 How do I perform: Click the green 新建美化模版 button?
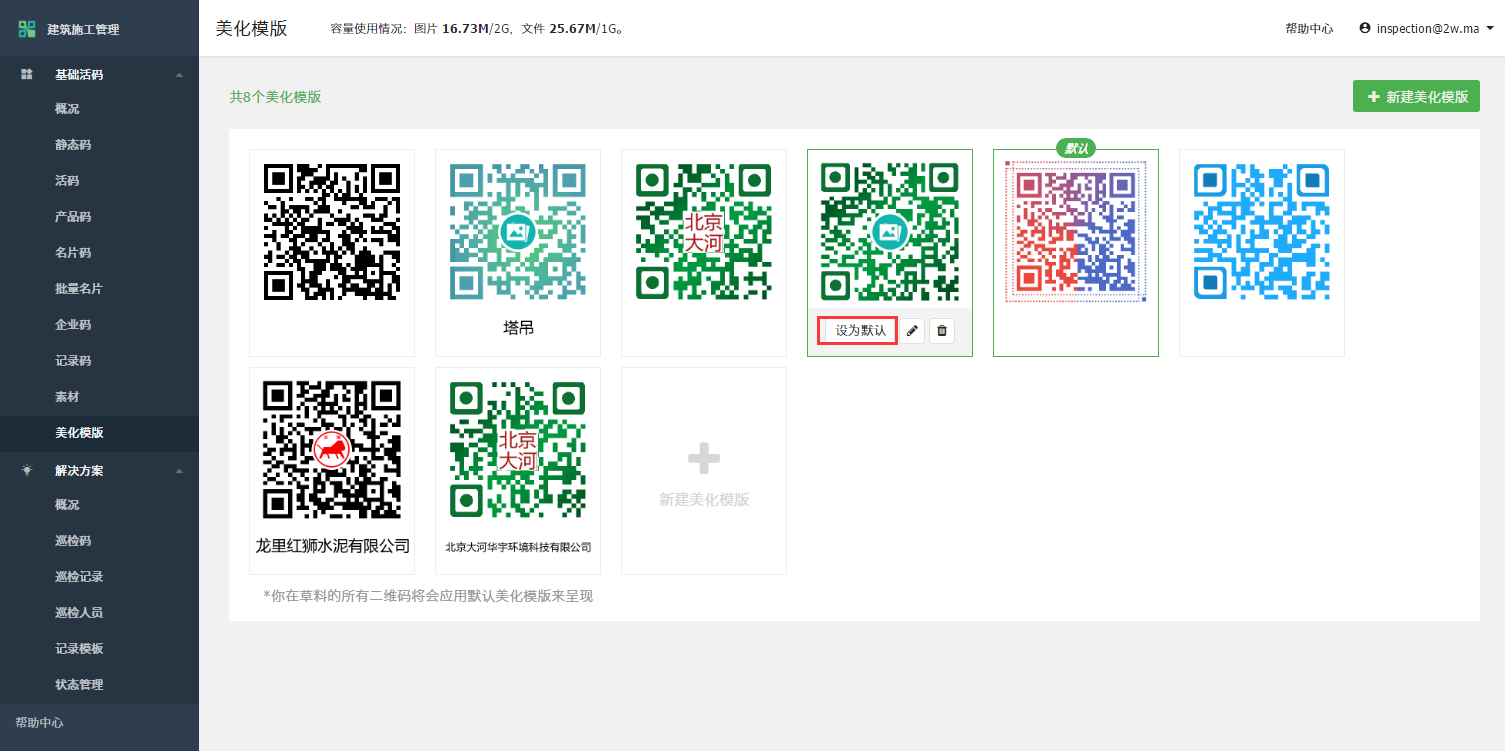click(1415, 97)
